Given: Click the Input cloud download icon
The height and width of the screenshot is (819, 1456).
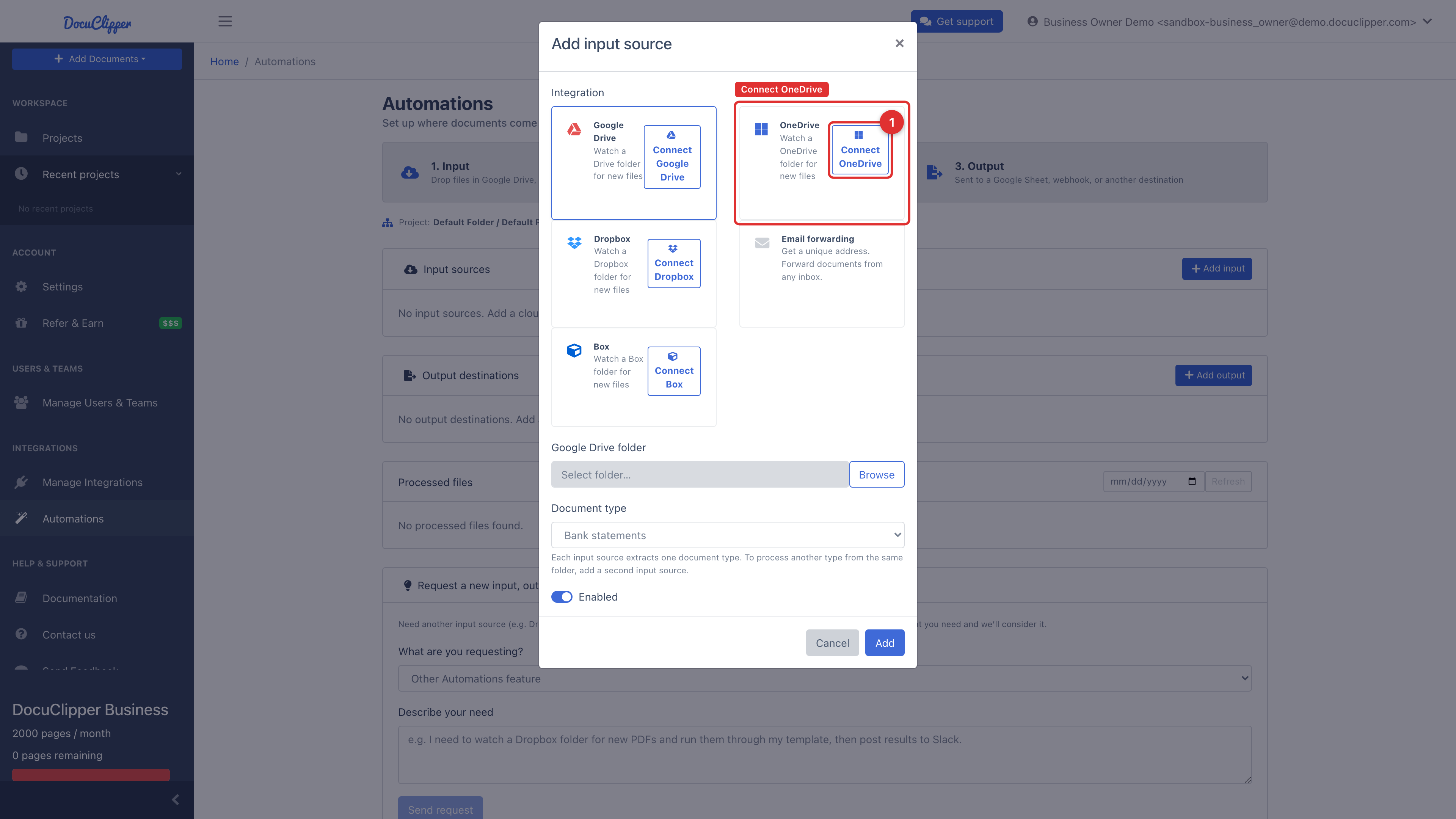Looking at the screenshot, I should point(410,173).
